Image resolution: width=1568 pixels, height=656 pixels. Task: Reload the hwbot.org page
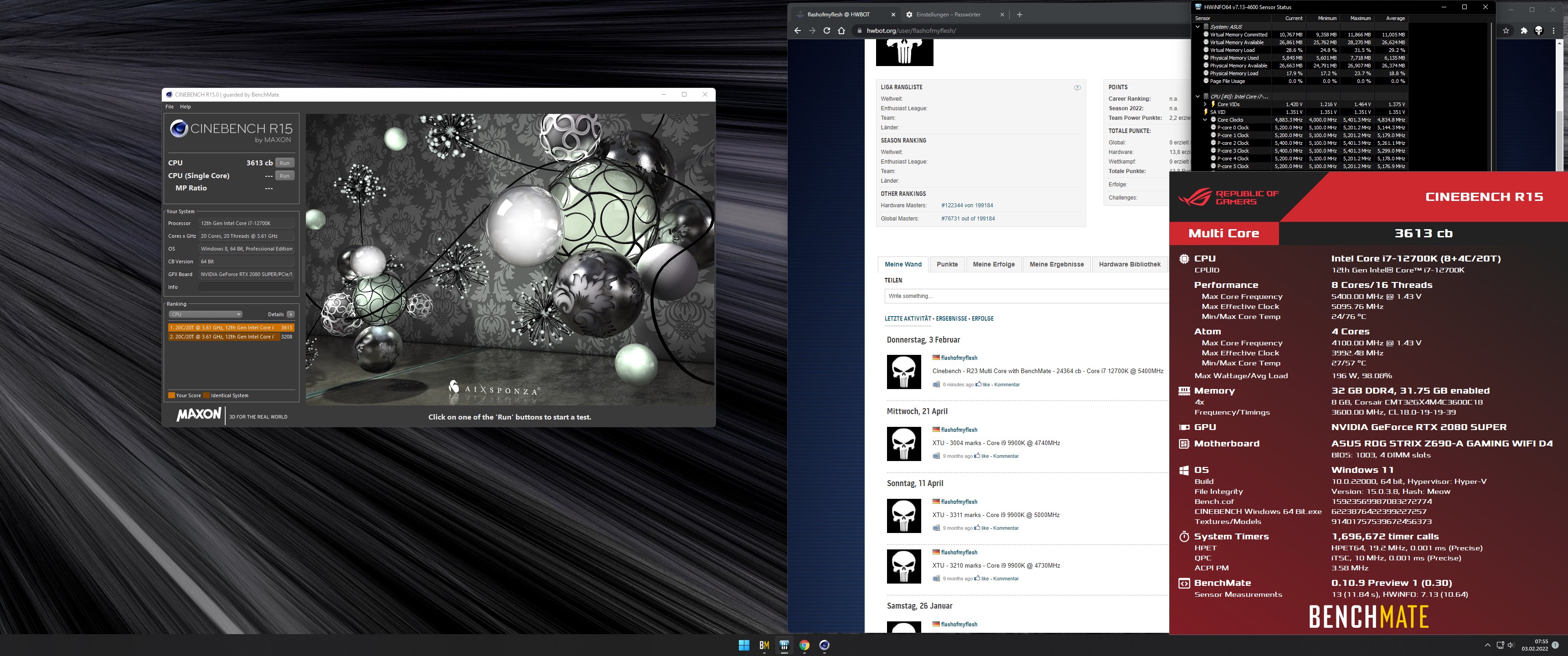[826, 31]
